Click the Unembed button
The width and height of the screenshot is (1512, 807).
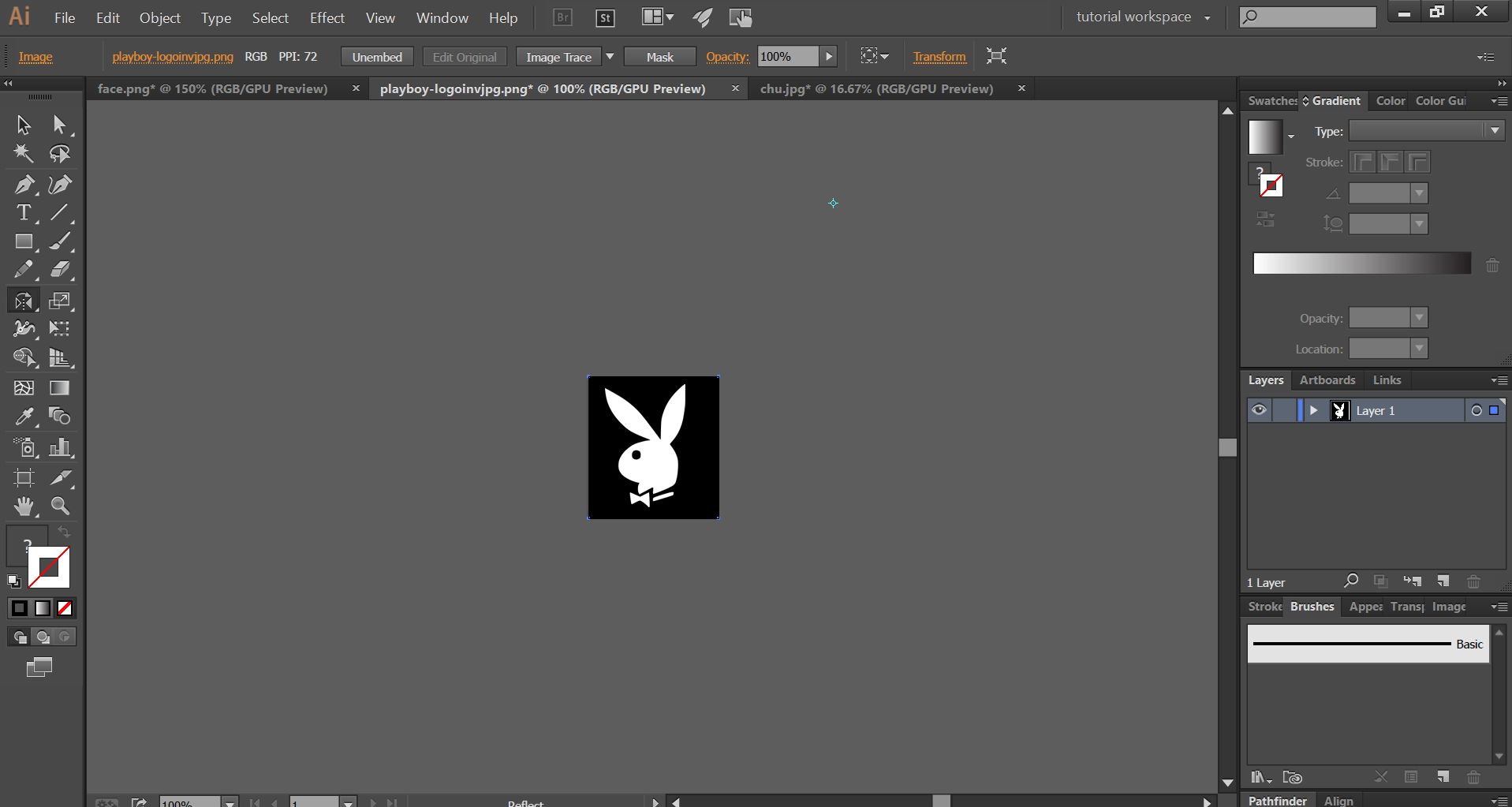[x=377, y=57]
